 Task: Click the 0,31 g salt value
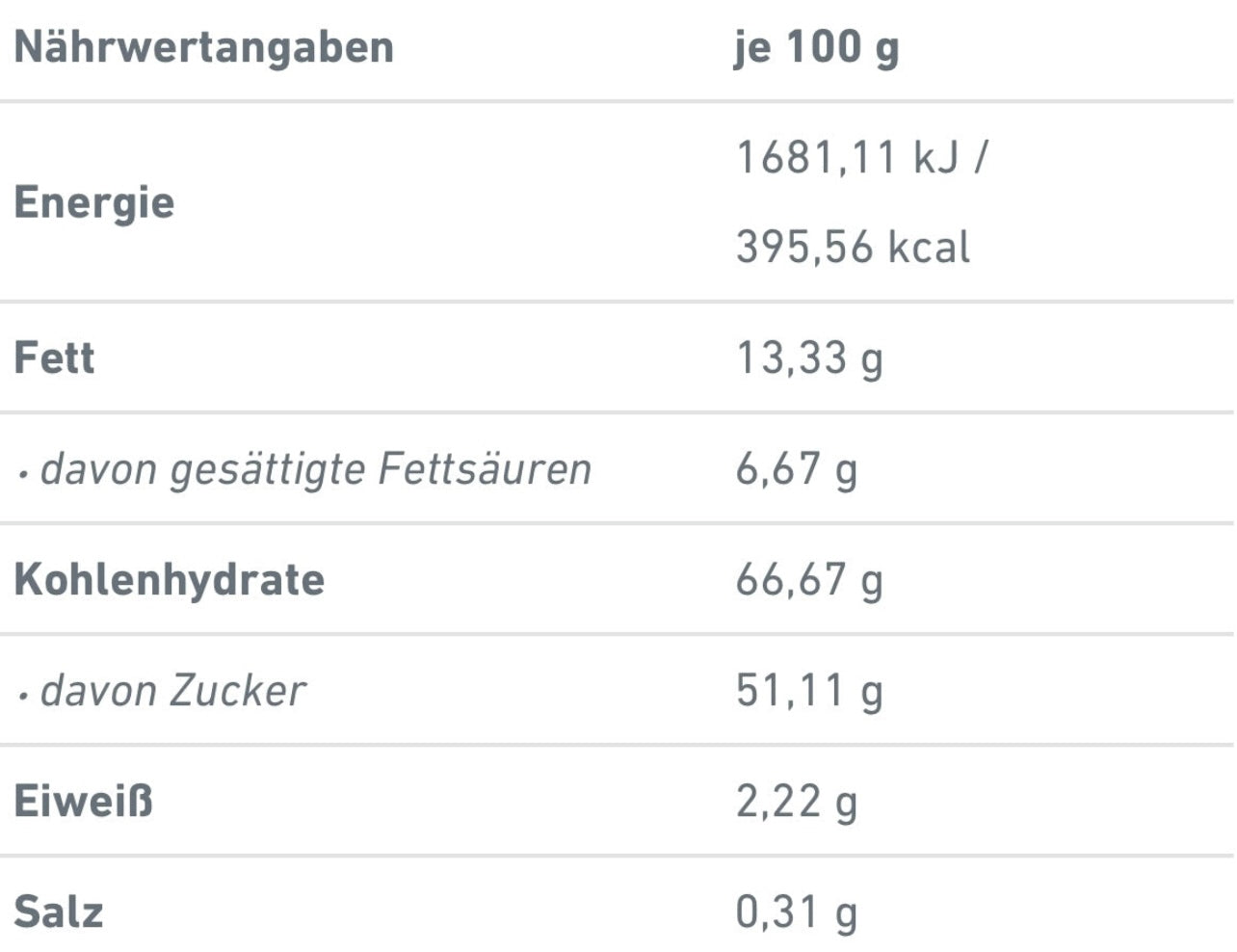[797, 912]
